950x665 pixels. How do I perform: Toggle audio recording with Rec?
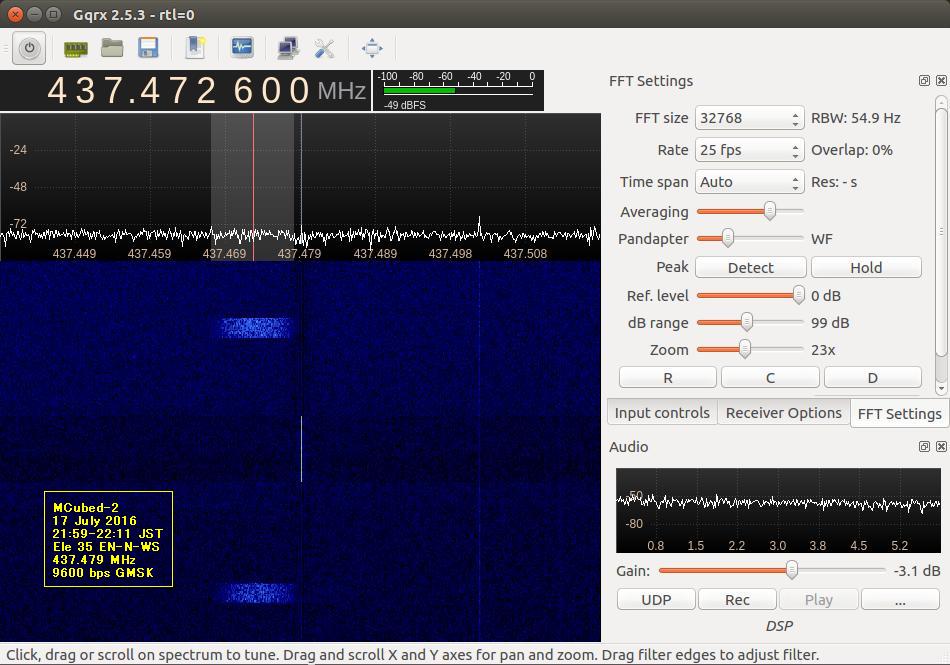coord(737,600)
